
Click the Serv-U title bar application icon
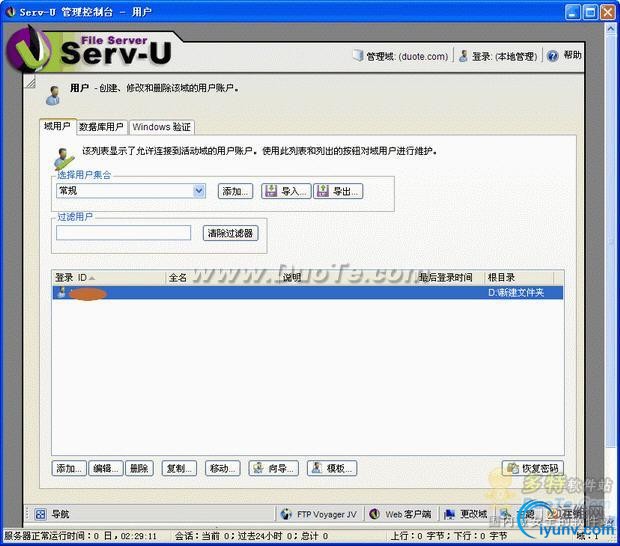click(x=11, y=12)
